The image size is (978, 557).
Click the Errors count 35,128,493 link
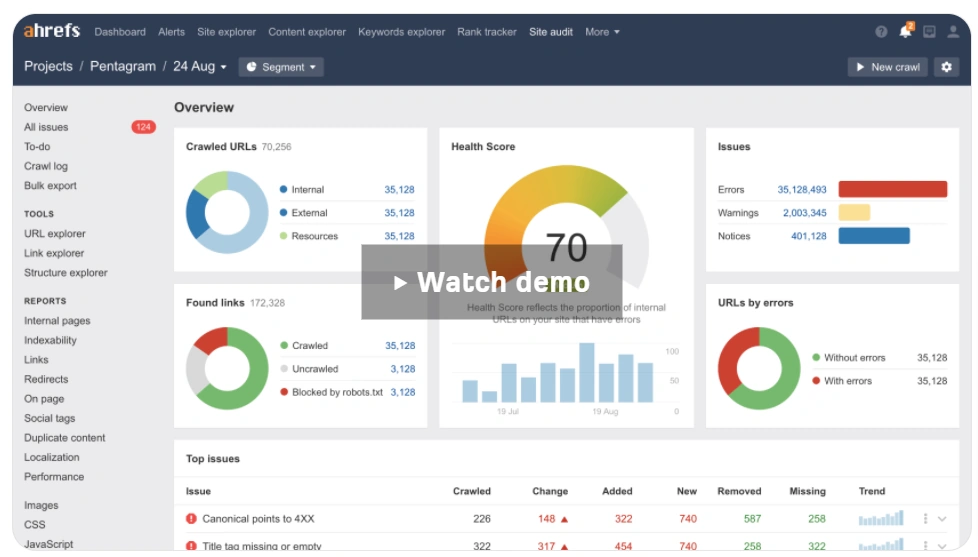[x=801, y=189]
